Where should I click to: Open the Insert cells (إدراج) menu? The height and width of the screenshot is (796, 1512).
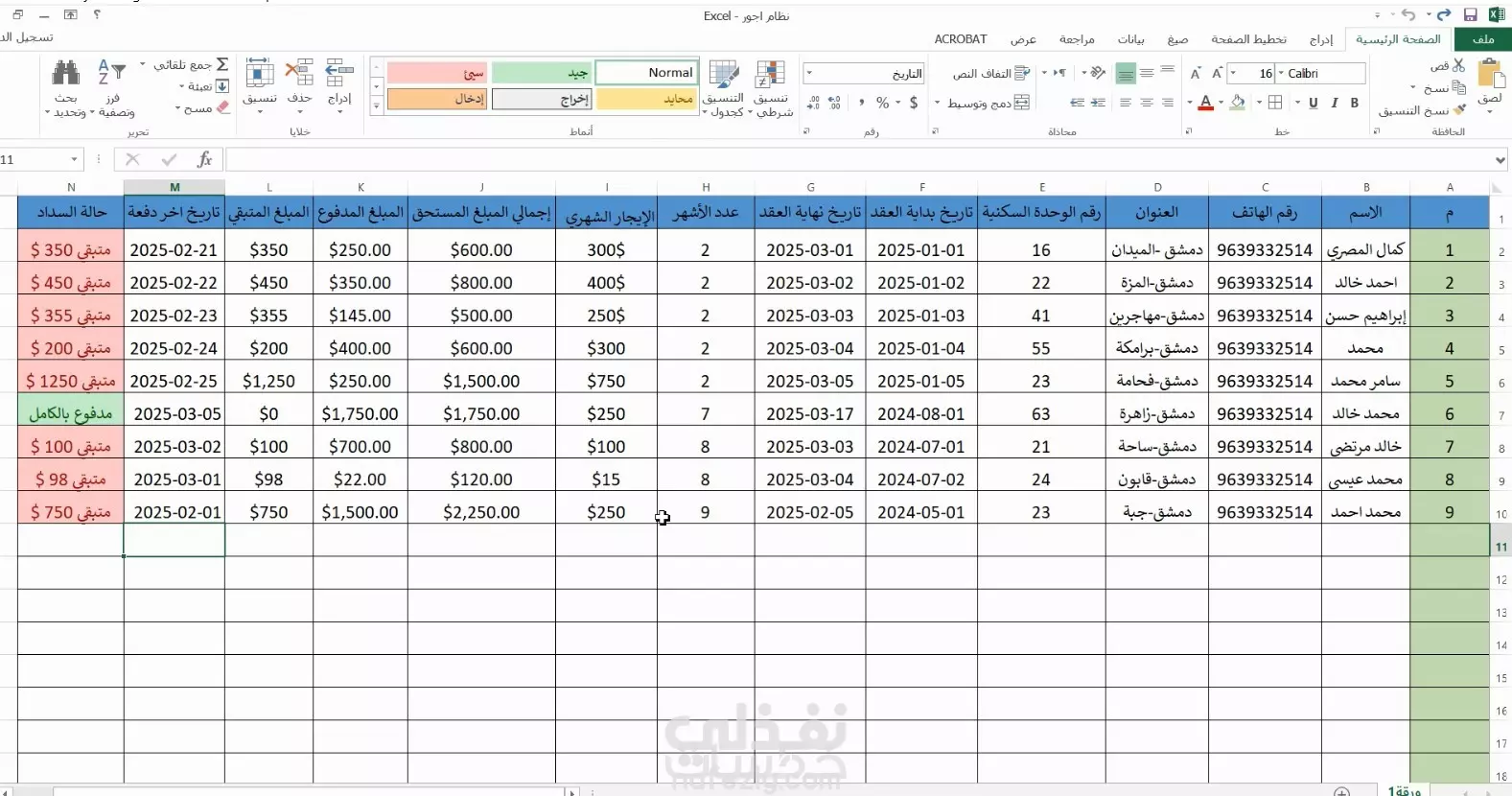pos(339,84)
